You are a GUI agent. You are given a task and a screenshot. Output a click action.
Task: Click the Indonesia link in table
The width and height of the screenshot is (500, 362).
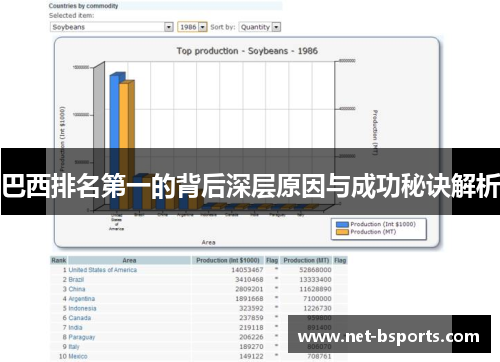tap(82, 308)
